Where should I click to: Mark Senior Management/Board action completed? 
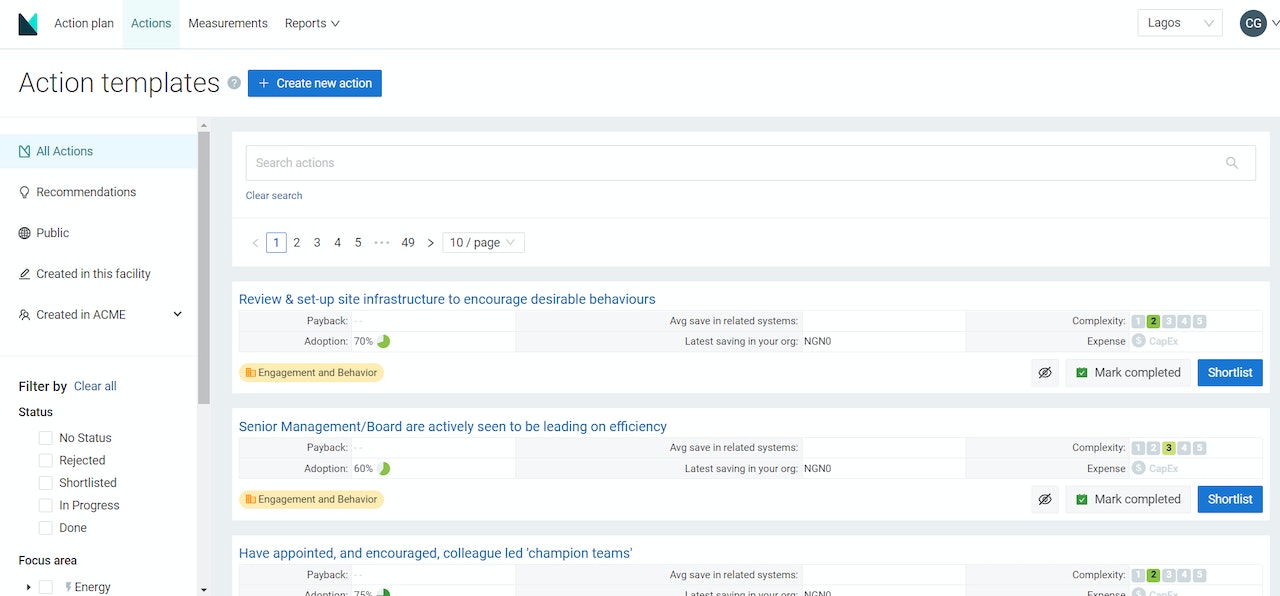(x=1128, y=499)
